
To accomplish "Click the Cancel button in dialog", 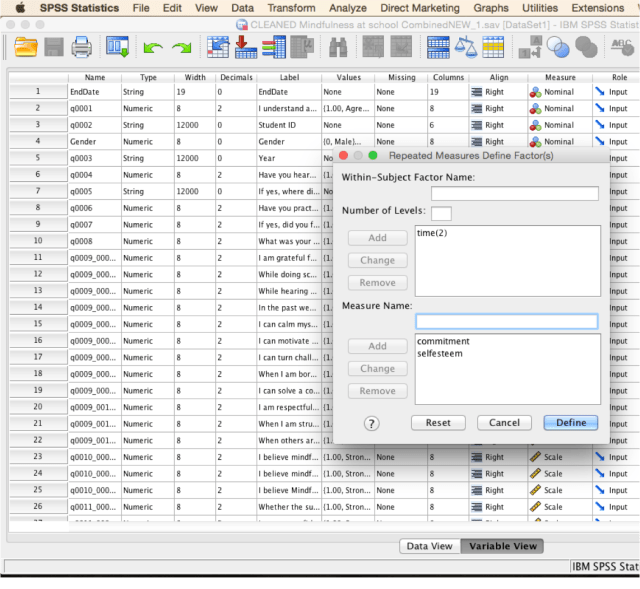I will tap(504, 423).
